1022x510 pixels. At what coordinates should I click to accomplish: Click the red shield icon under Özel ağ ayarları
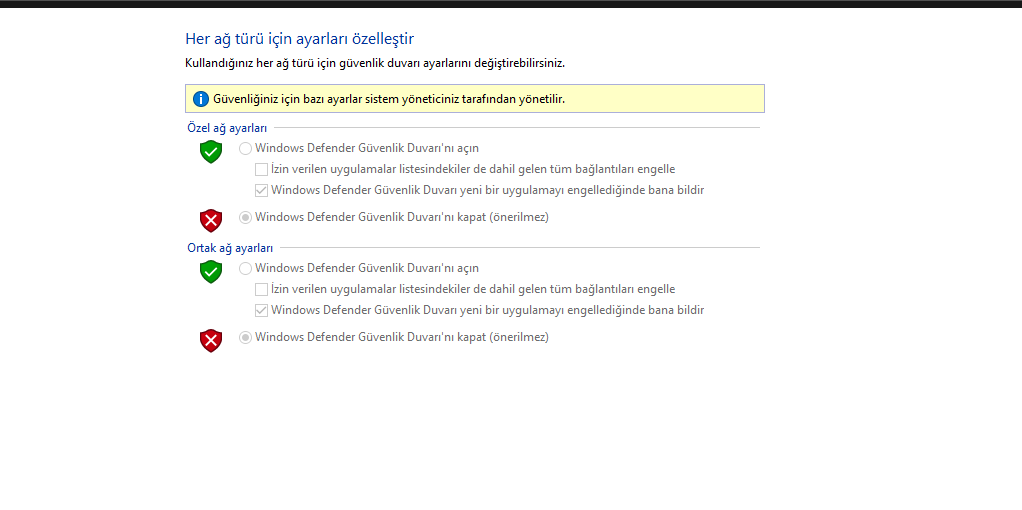pos(211,221)
